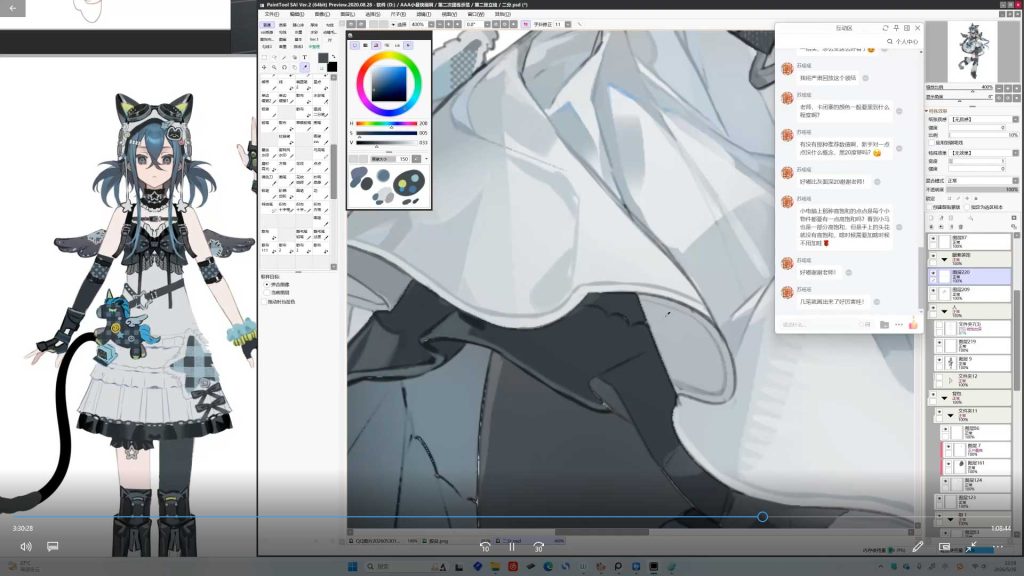
Task: Select the Text tool in SAI toolbox
Action: coord(304,57)
